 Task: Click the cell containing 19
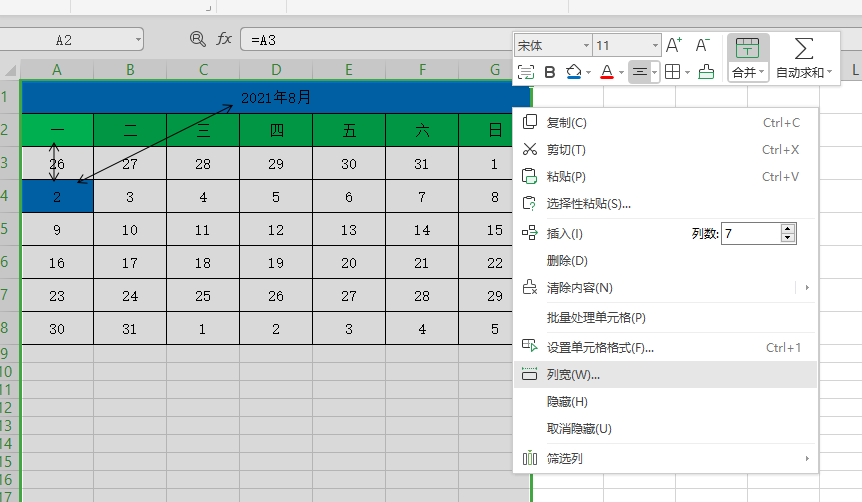point(276,262)
